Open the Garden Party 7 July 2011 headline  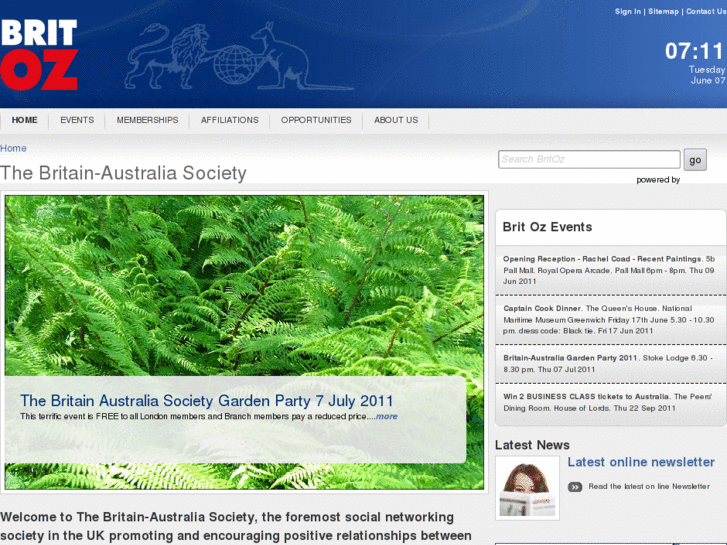(207, 401)
